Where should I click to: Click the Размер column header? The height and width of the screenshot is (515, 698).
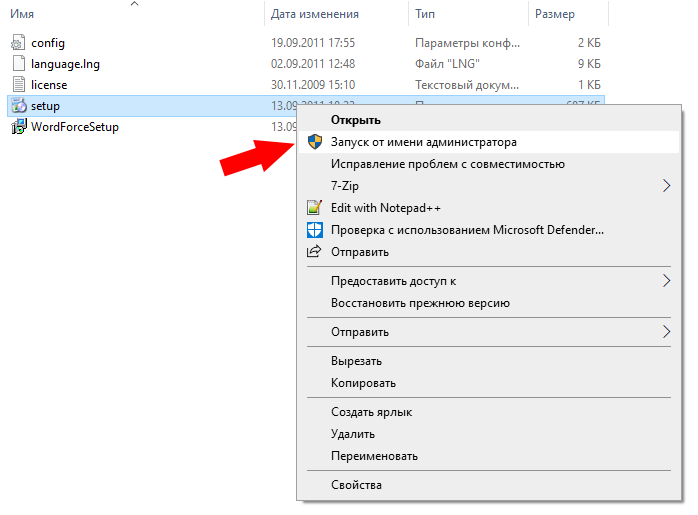point(555,15)
